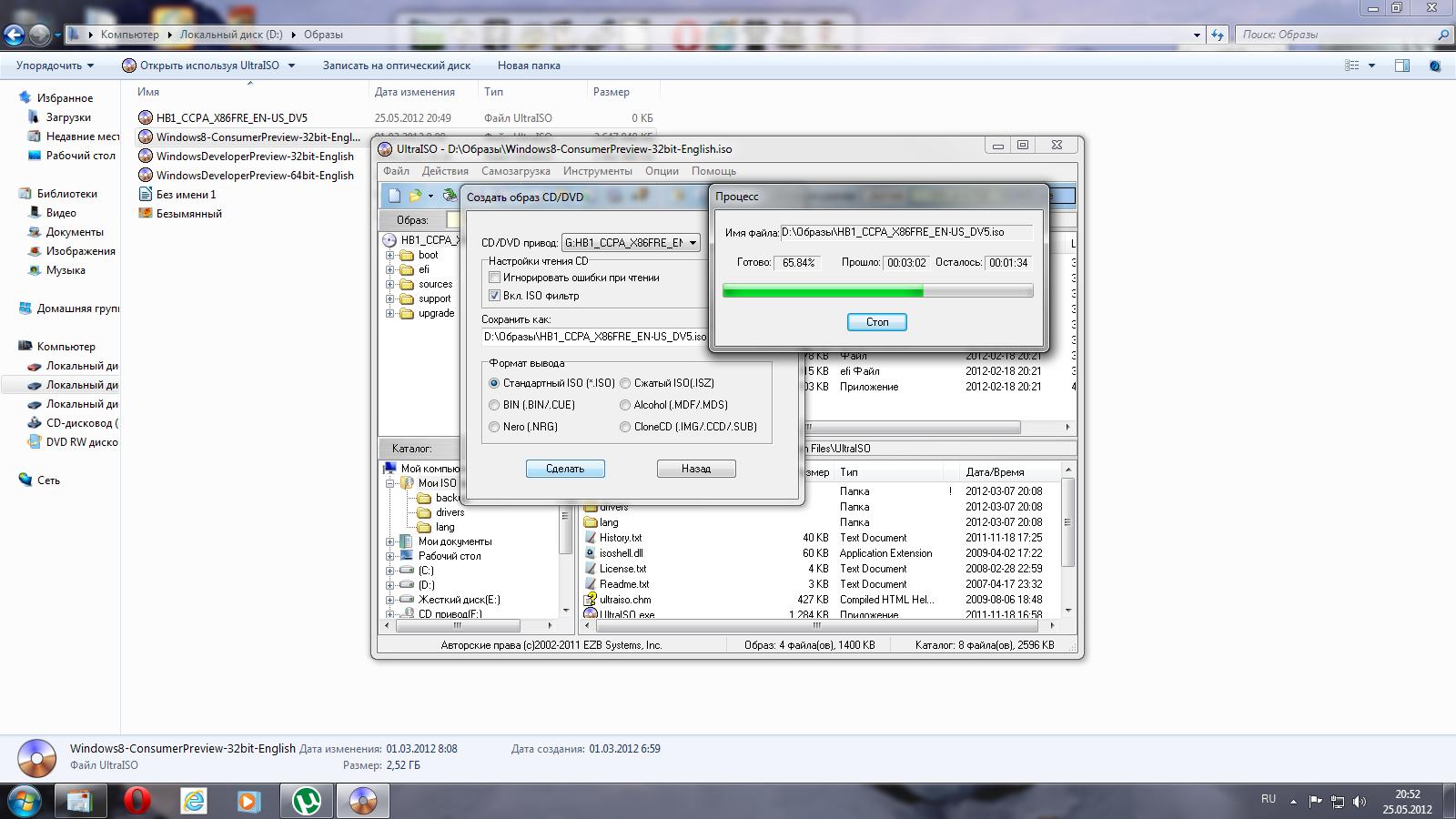Open Opera from the taskbar
Screen dimensions: 1456x819
tap(136, 801)
